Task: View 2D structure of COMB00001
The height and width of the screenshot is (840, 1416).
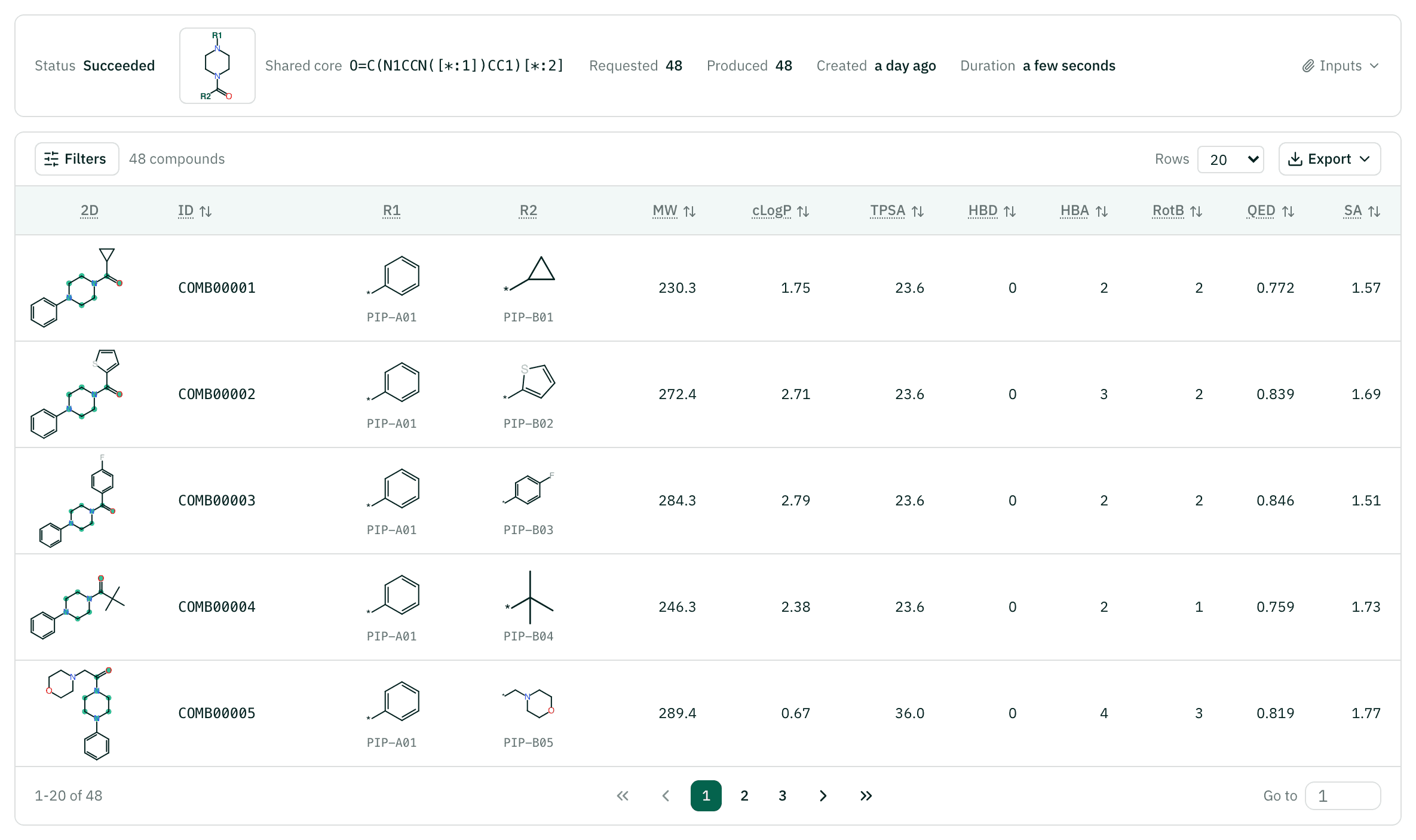Action: point(76,288)
